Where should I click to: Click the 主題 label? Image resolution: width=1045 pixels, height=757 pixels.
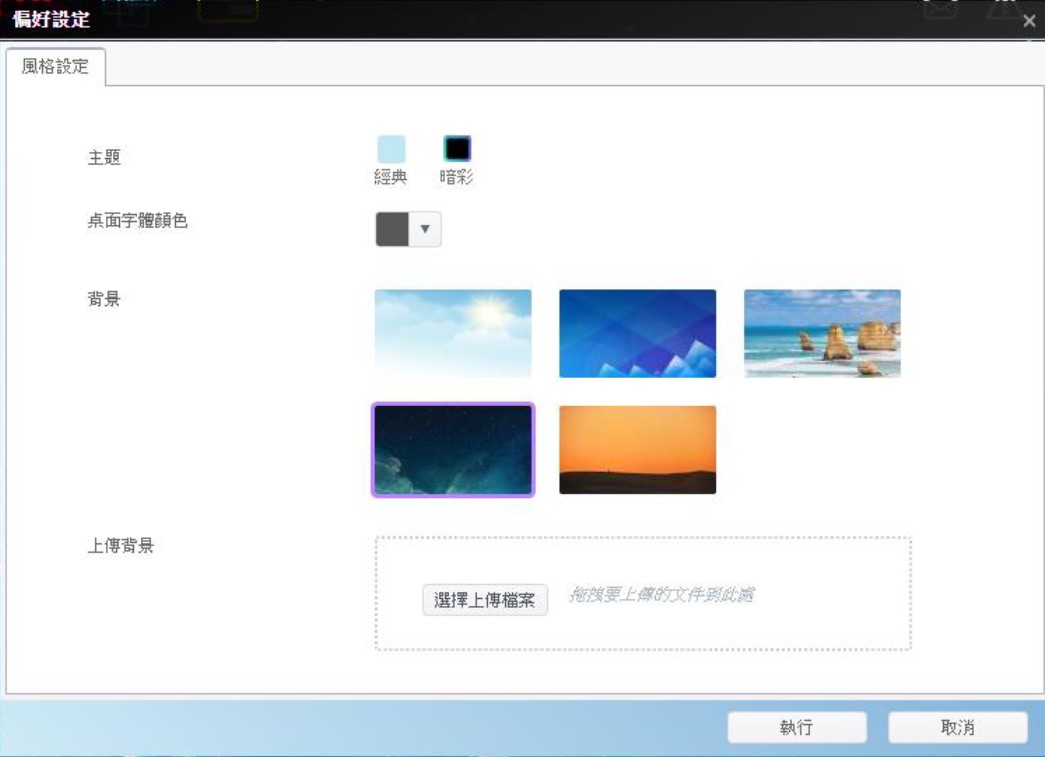click(x=104, y=157)
